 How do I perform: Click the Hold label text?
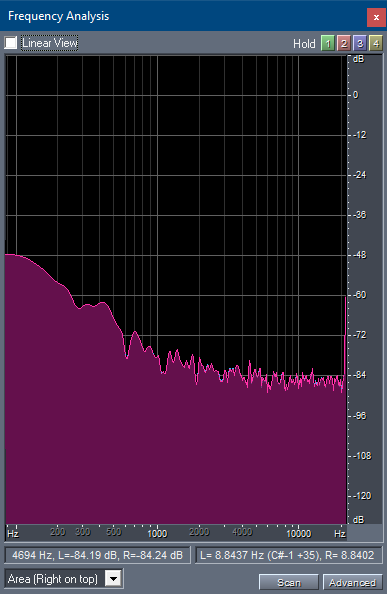(304, 44)
